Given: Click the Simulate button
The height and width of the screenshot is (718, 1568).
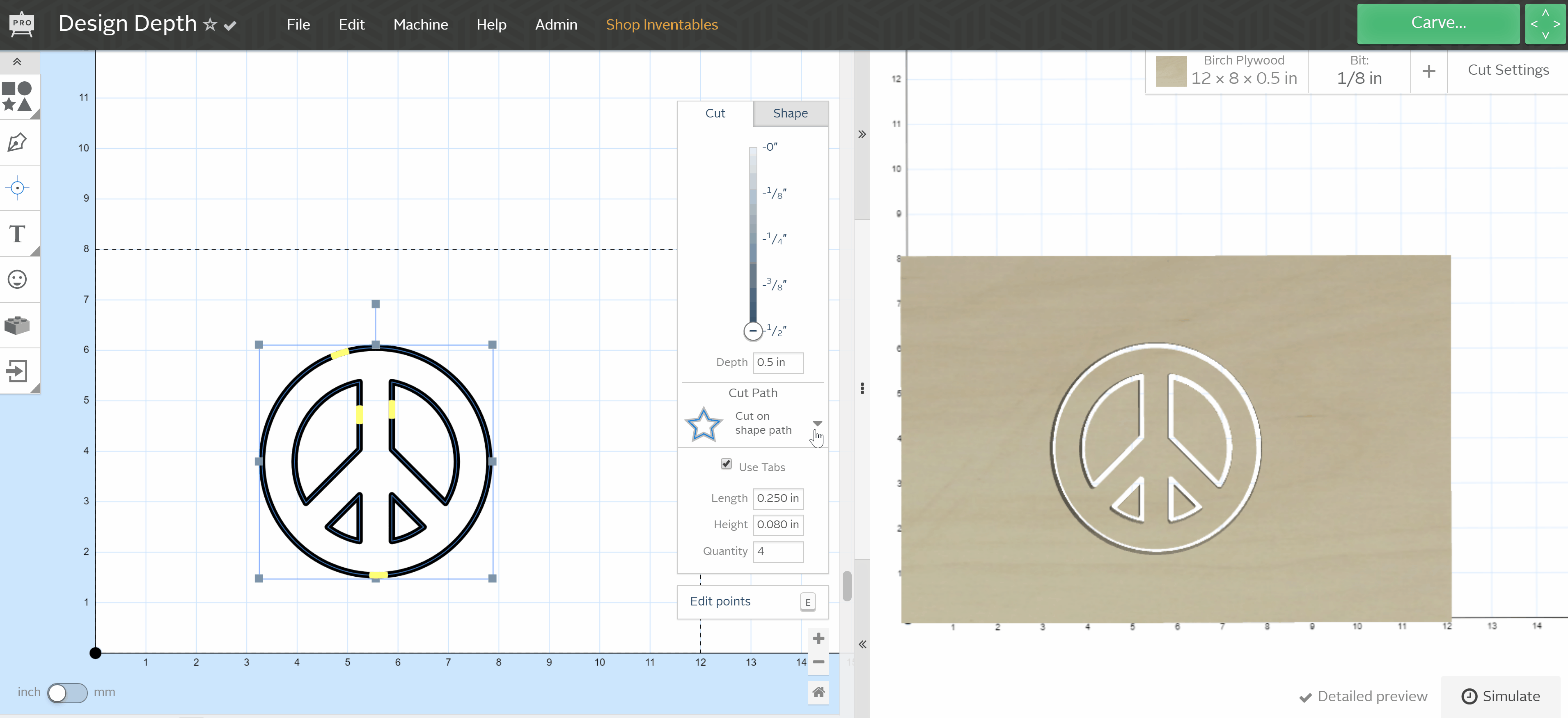Looking at the screenshot, I should pos(1500,696).
